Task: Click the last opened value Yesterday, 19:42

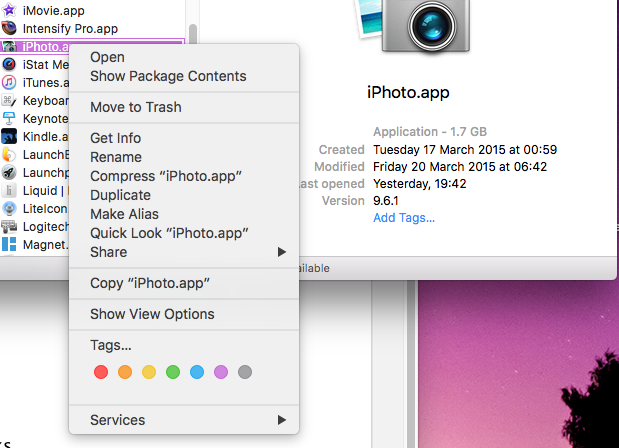Action: pyautogui.click(x=420, y=184)
